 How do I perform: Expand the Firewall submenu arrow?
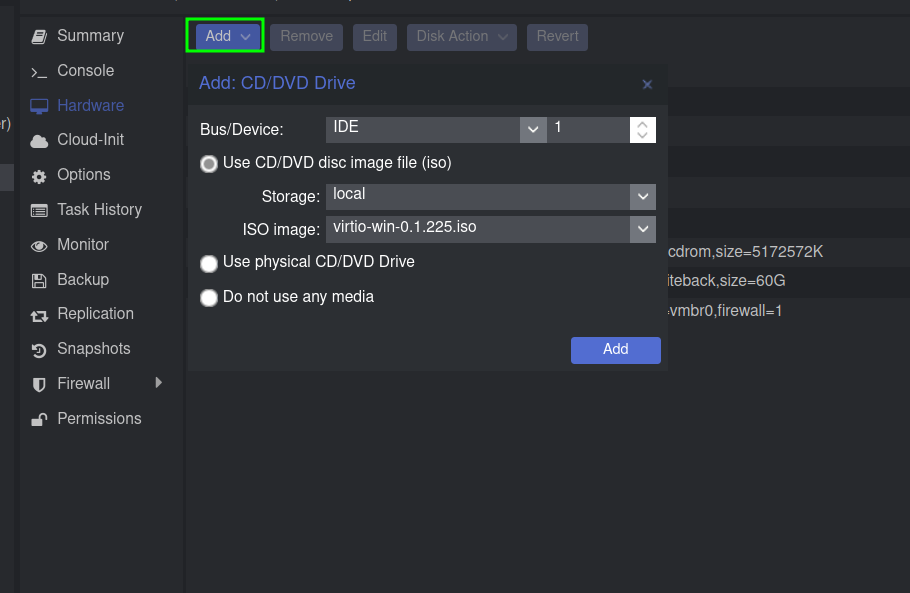[x=158, y=383]
